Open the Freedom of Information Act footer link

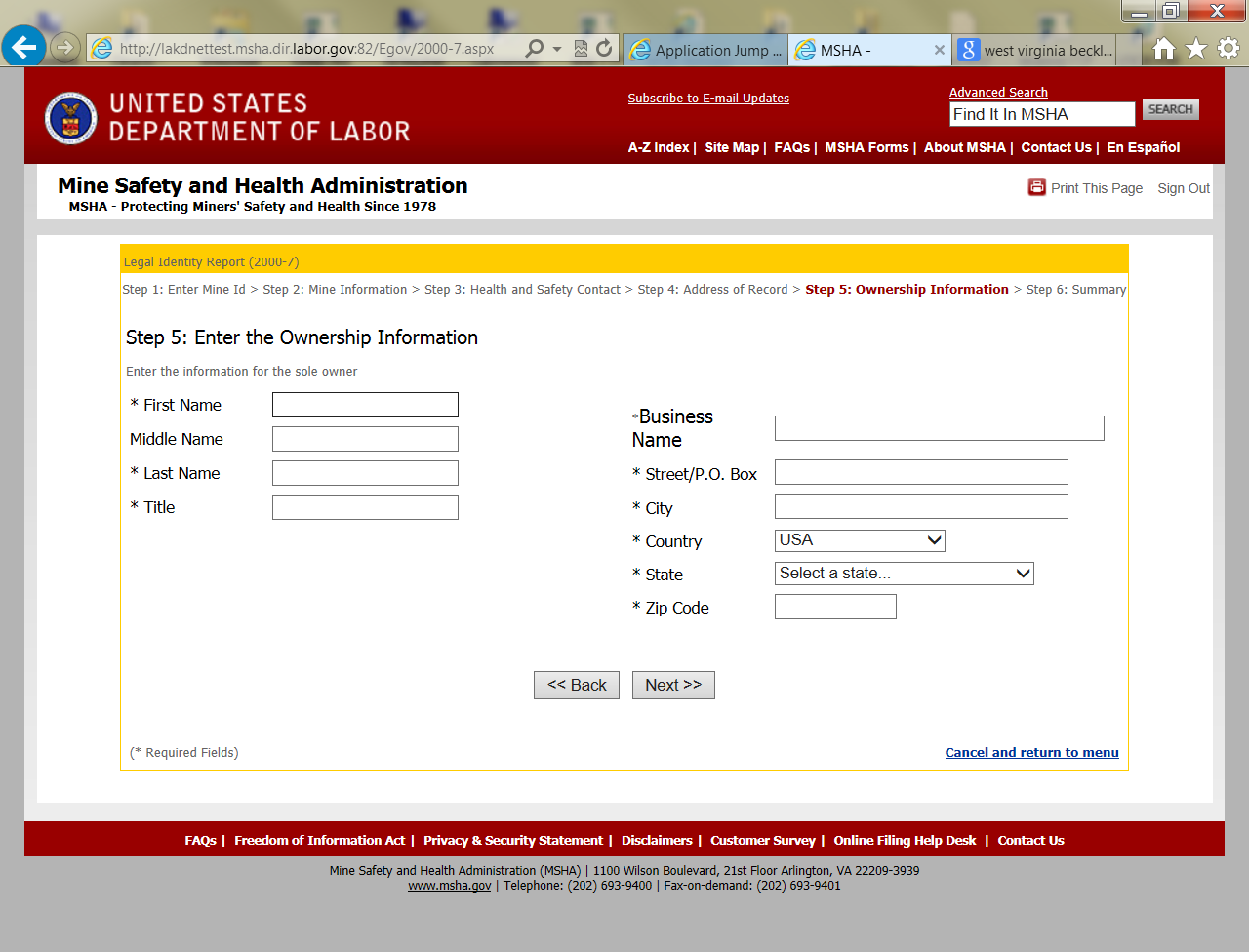320,840
